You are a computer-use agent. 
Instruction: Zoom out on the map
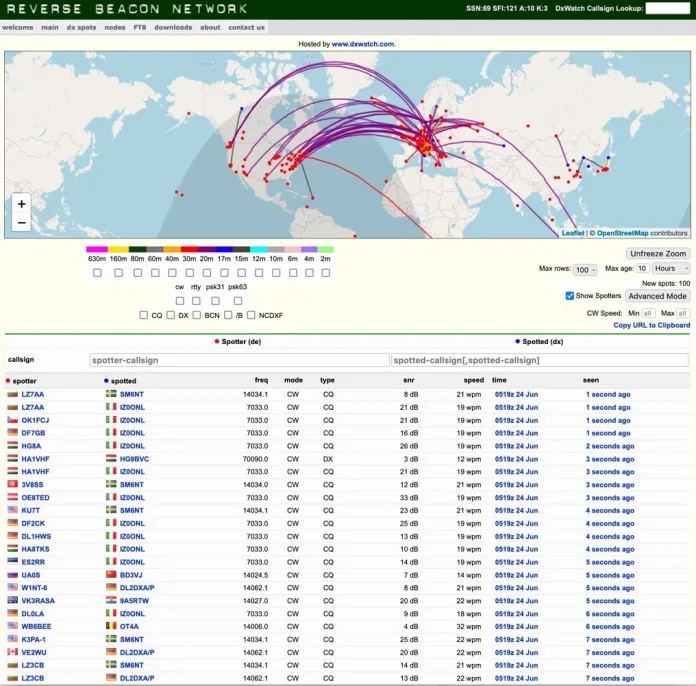click(22, 222)
